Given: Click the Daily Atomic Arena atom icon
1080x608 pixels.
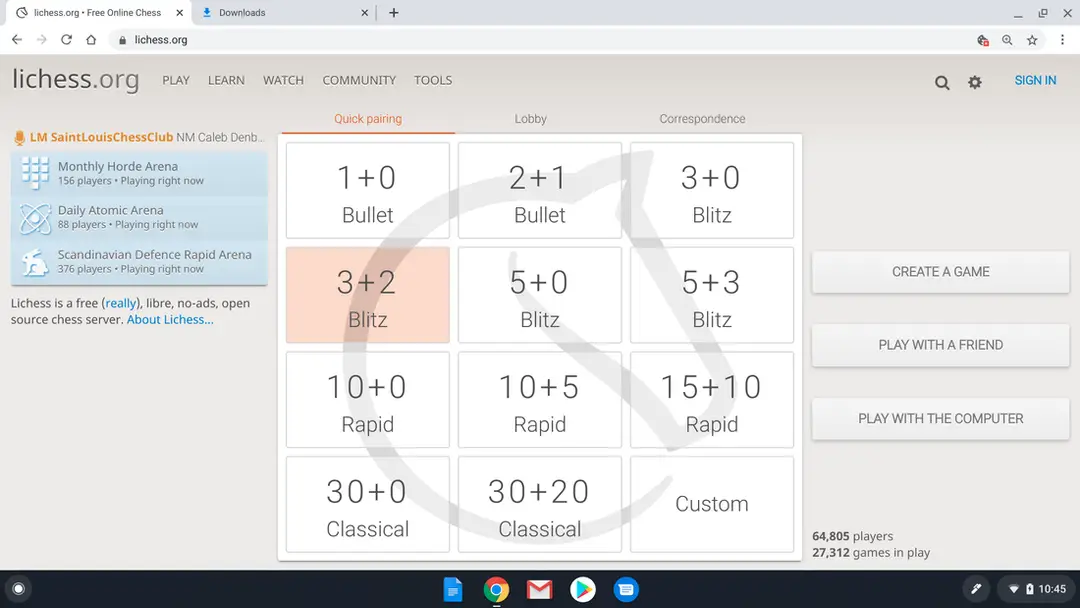Looking at the screenshot, I should 34,218.
